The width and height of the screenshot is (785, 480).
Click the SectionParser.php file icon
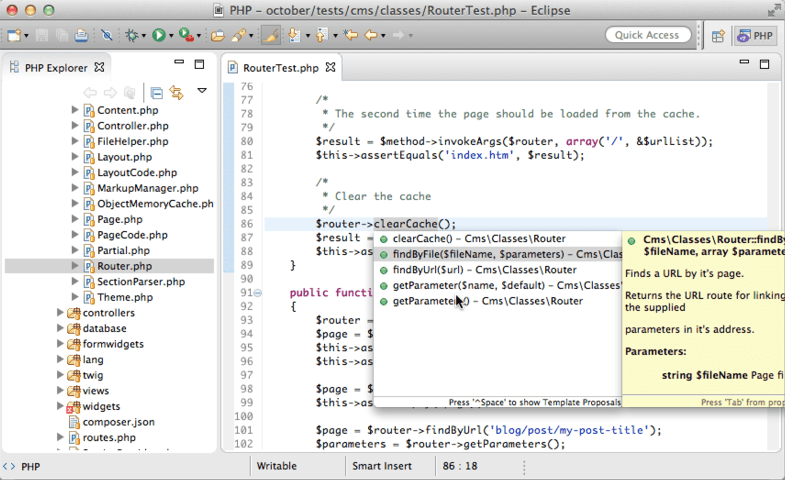(89, 281)
